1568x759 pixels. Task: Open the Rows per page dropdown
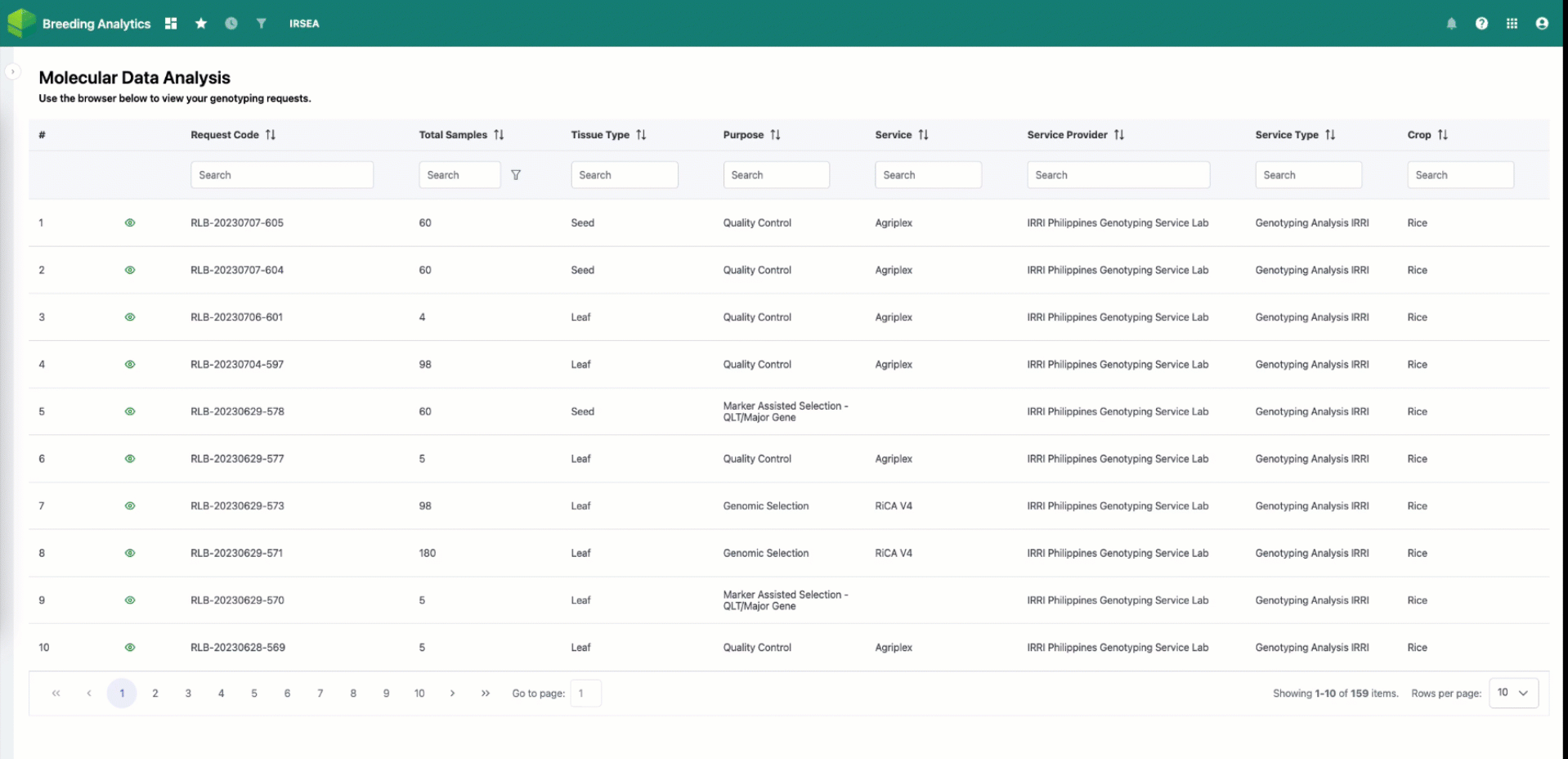pyautogui.click(x=1513, y=693)
